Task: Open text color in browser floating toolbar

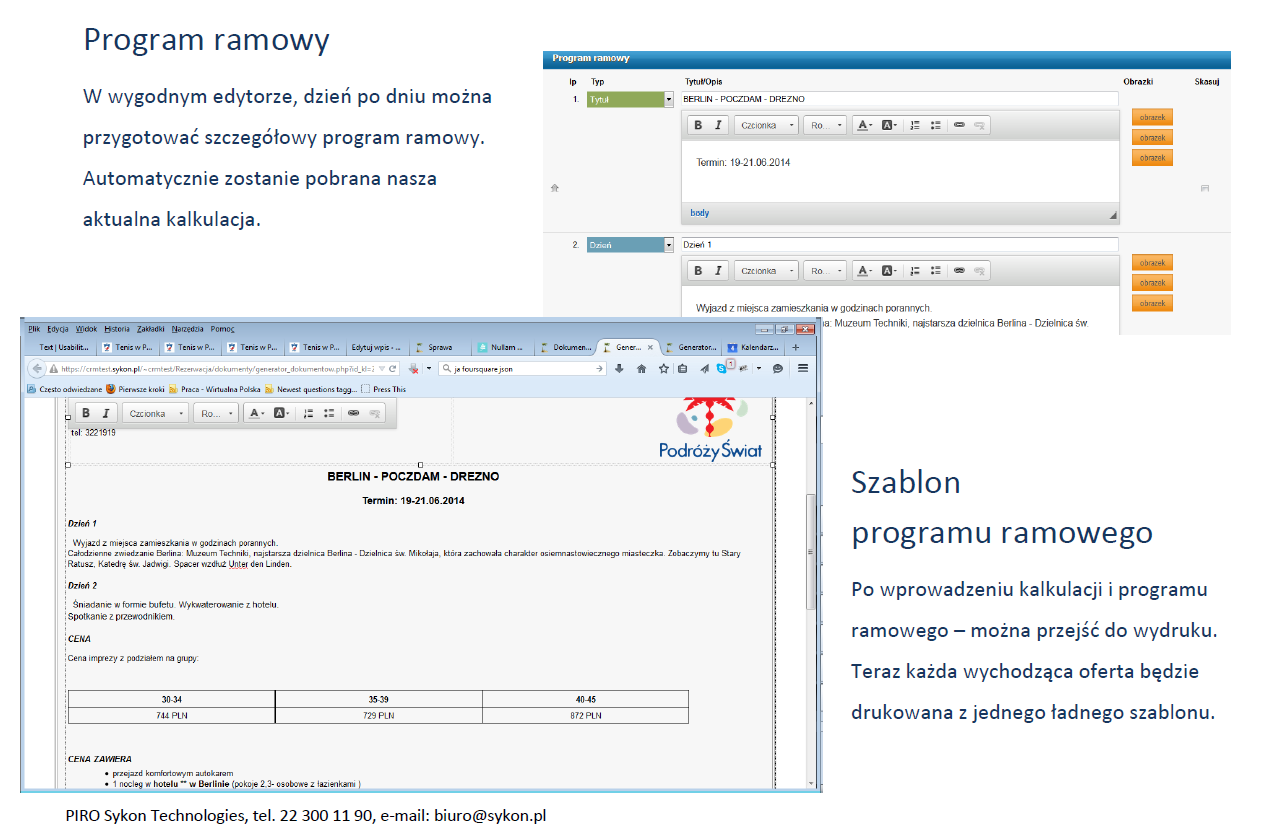Action: (257, 413)
